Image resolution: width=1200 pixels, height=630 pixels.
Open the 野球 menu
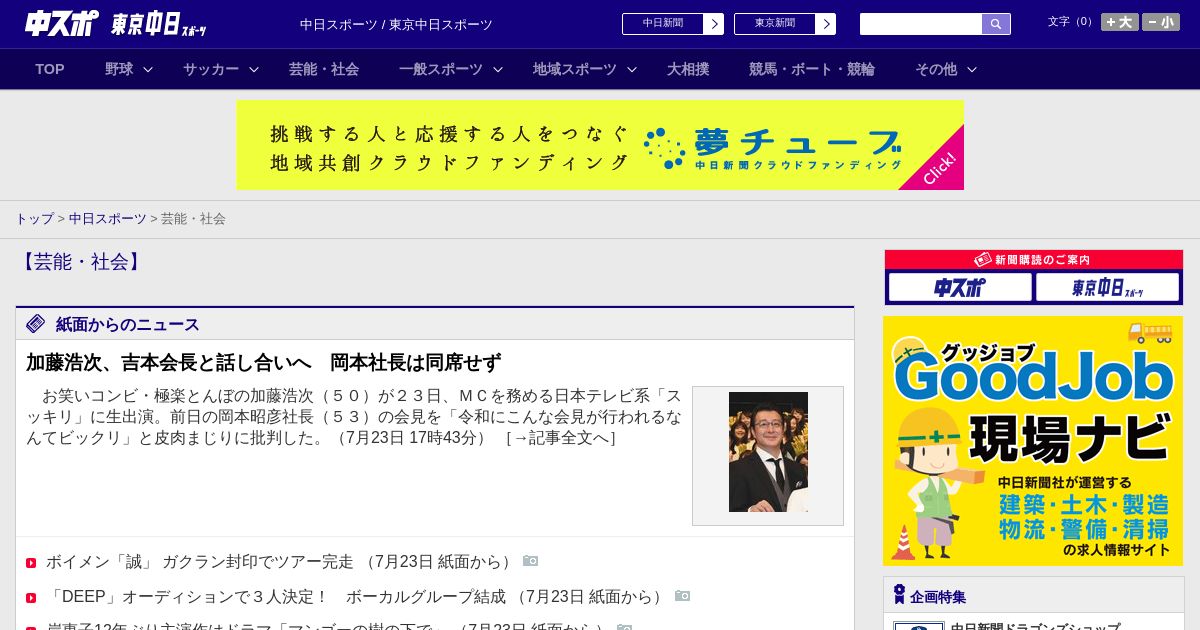coord(119,69)
